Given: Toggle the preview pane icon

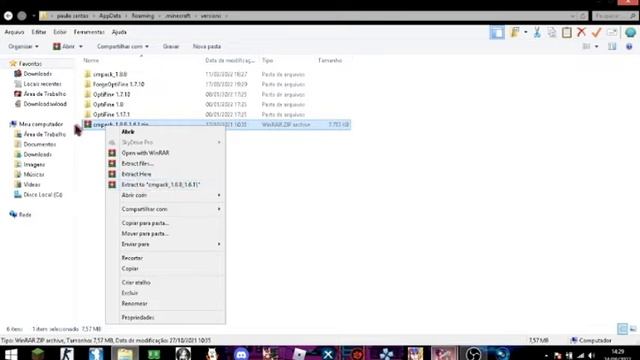Looking at the screenshot, I should [612, 47].
